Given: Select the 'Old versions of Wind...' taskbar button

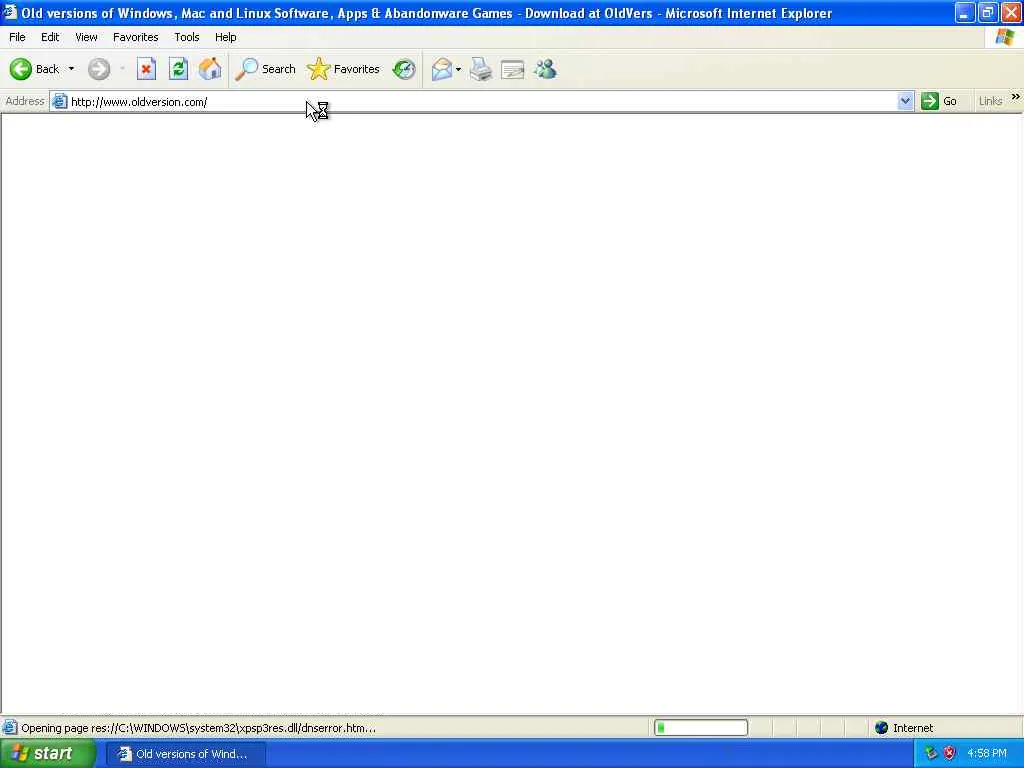Looking at the screenshot, I should tap(186, 754).
